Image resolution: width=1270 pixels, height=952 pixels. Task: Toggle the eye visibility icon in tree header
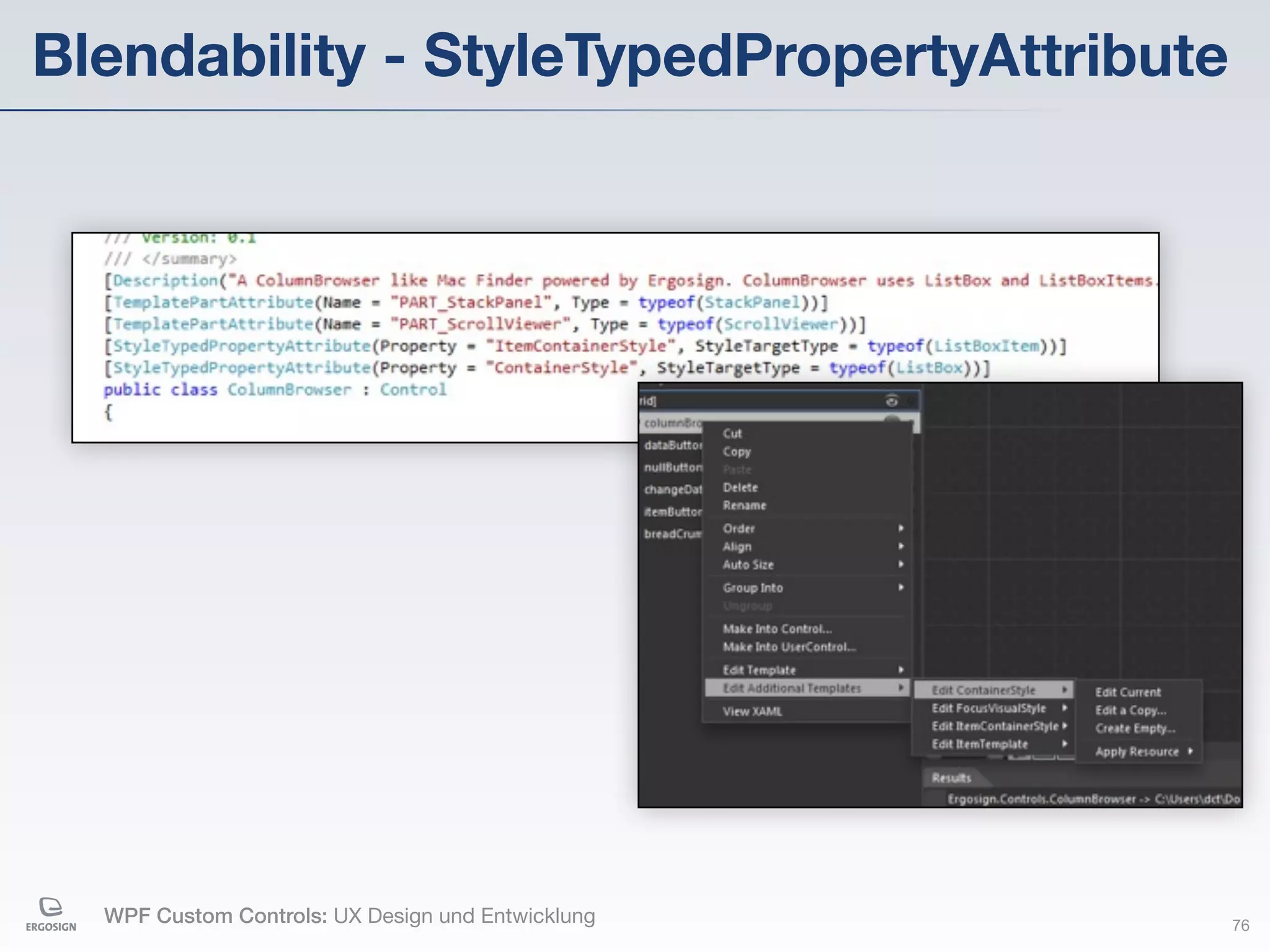(x=892, y=400)
